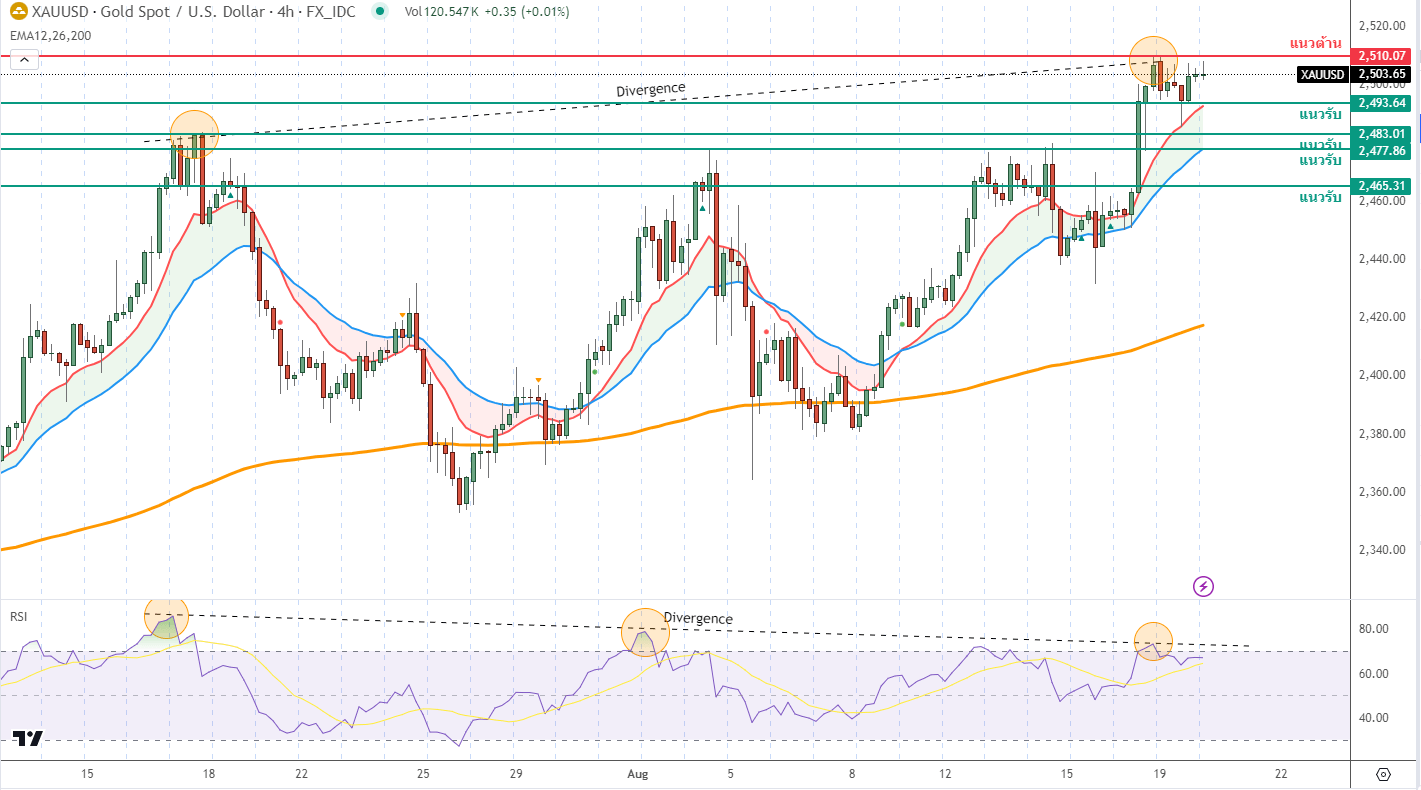Select the green 2,477.86 support price label
This screenshot has width=1421, height=790.
pos(1380,150)
